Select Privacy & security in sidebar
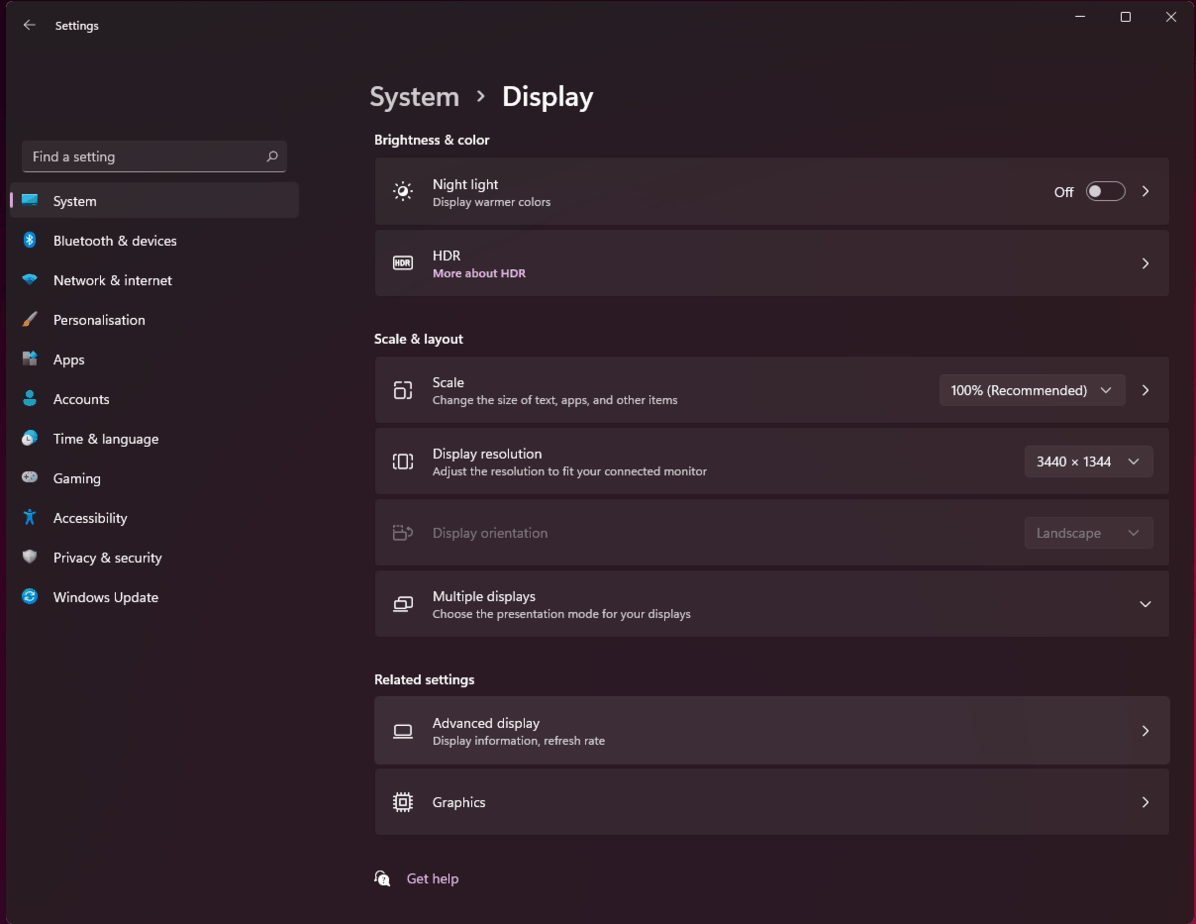1196x924 pixels. (107, 557)
